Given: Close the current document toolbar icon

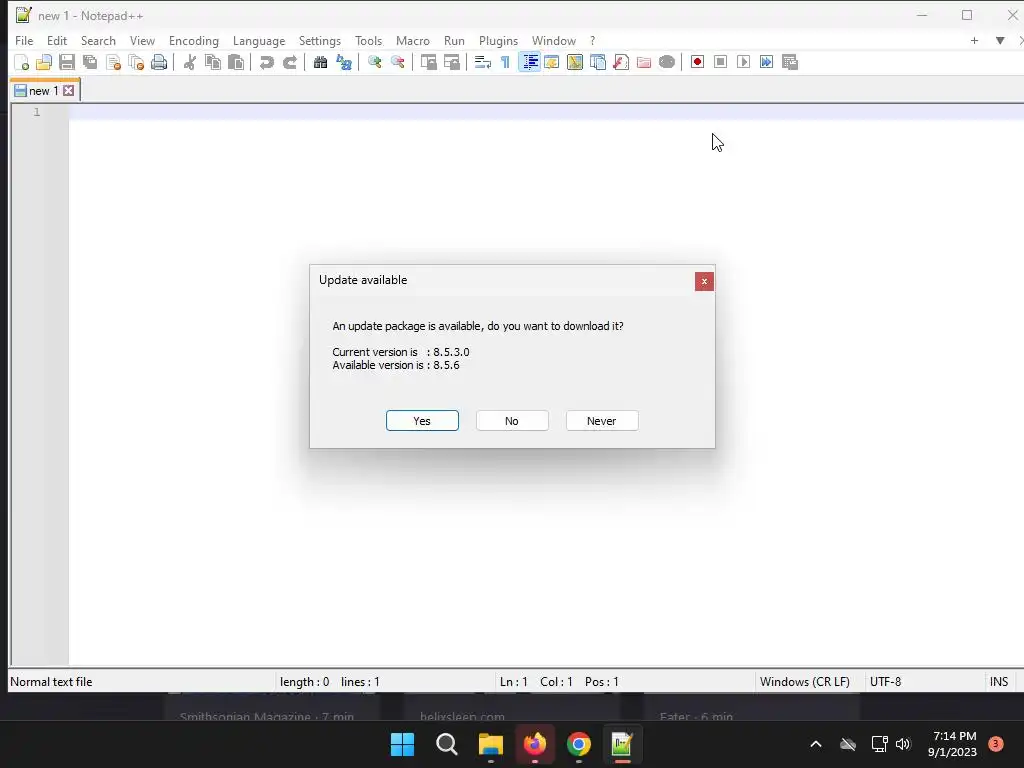Looking at the screenshot, I should (x=113, y=62).
